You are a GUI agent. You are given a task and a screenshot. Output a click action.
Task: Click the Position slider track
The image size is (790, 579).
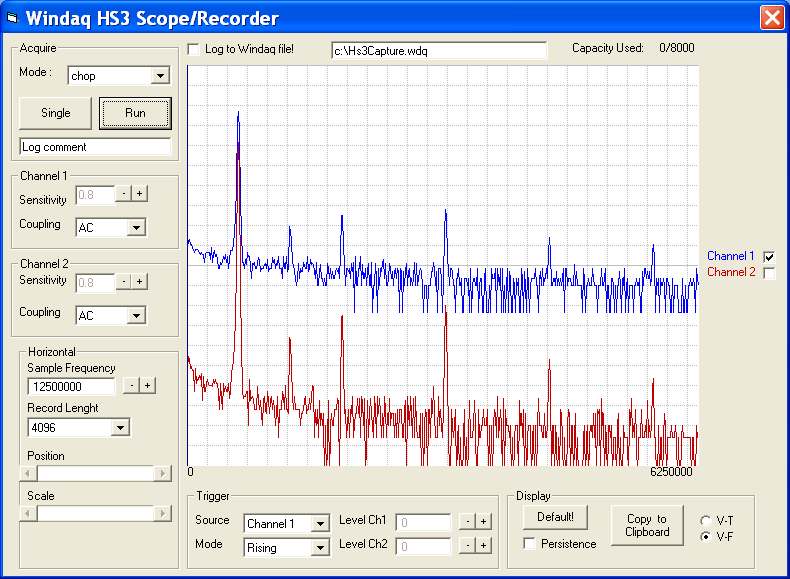95,474
